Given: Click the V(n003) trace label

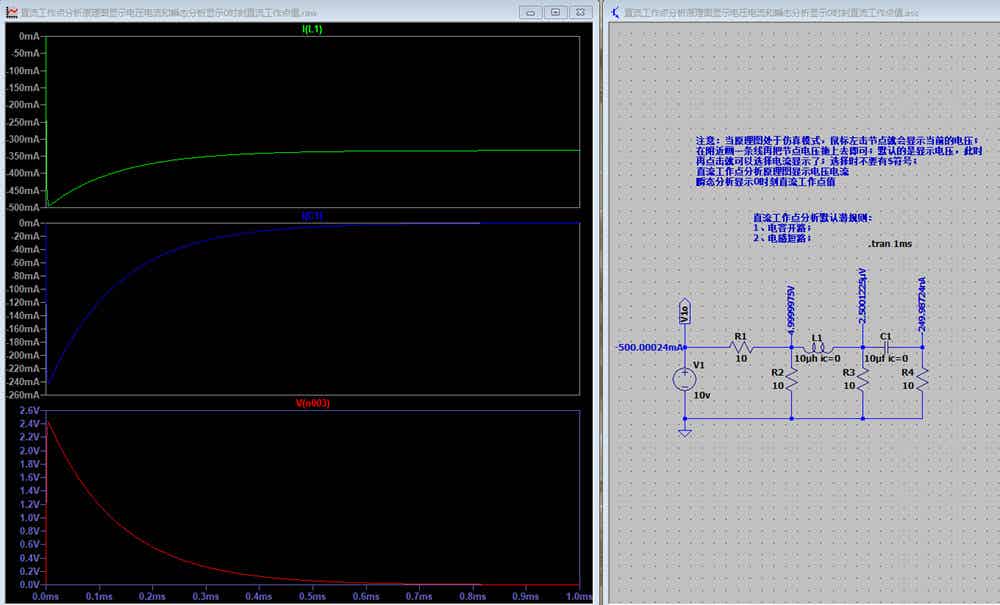Looking at the screenshot, I should [x=312, y=403].
